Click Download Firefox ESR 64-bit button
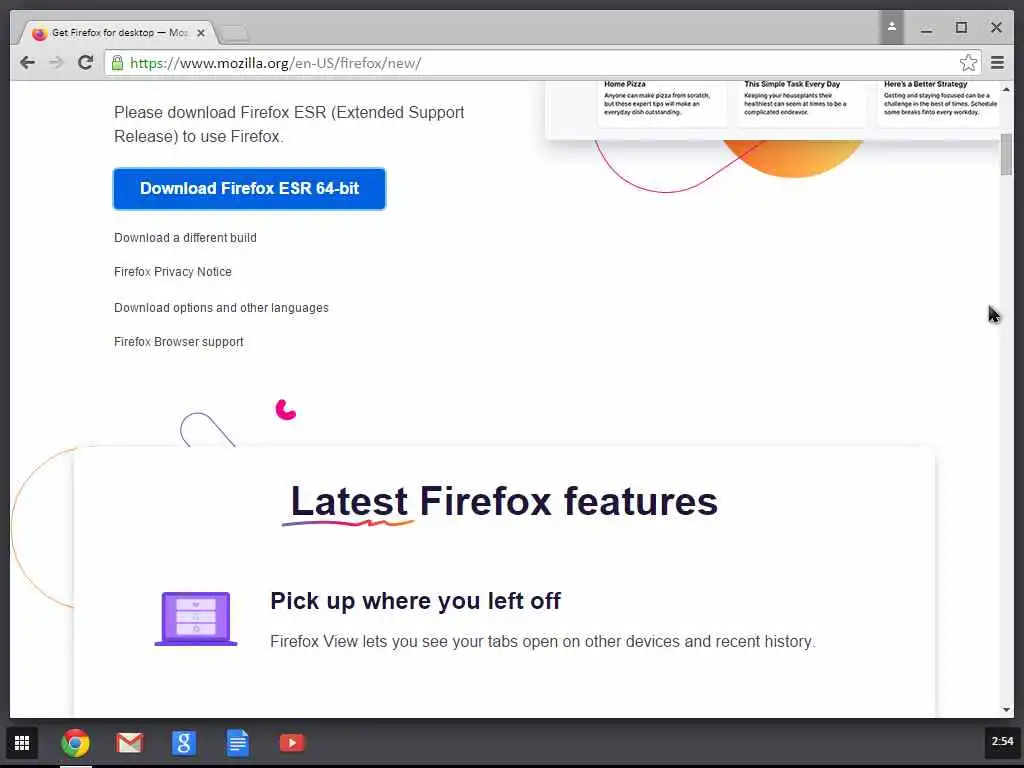The width and height of the screenshot is (1024, 768). coord(249,189)
